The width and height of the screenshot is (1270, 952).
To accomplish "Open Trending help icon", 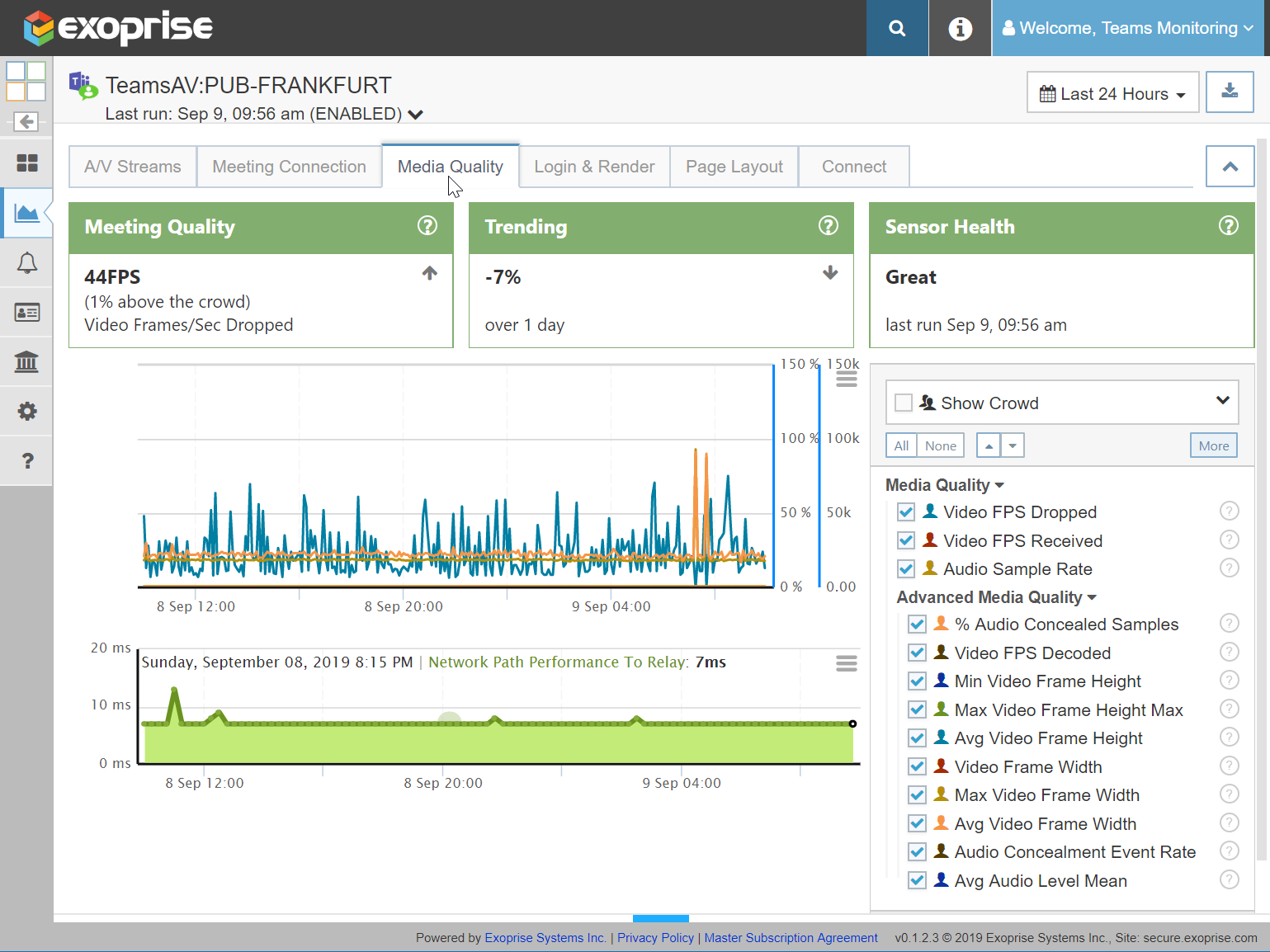I will (828, 225).
